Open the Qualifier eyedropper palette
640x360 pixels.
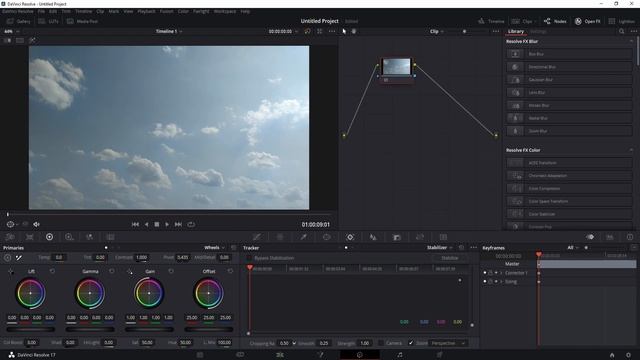304,237
